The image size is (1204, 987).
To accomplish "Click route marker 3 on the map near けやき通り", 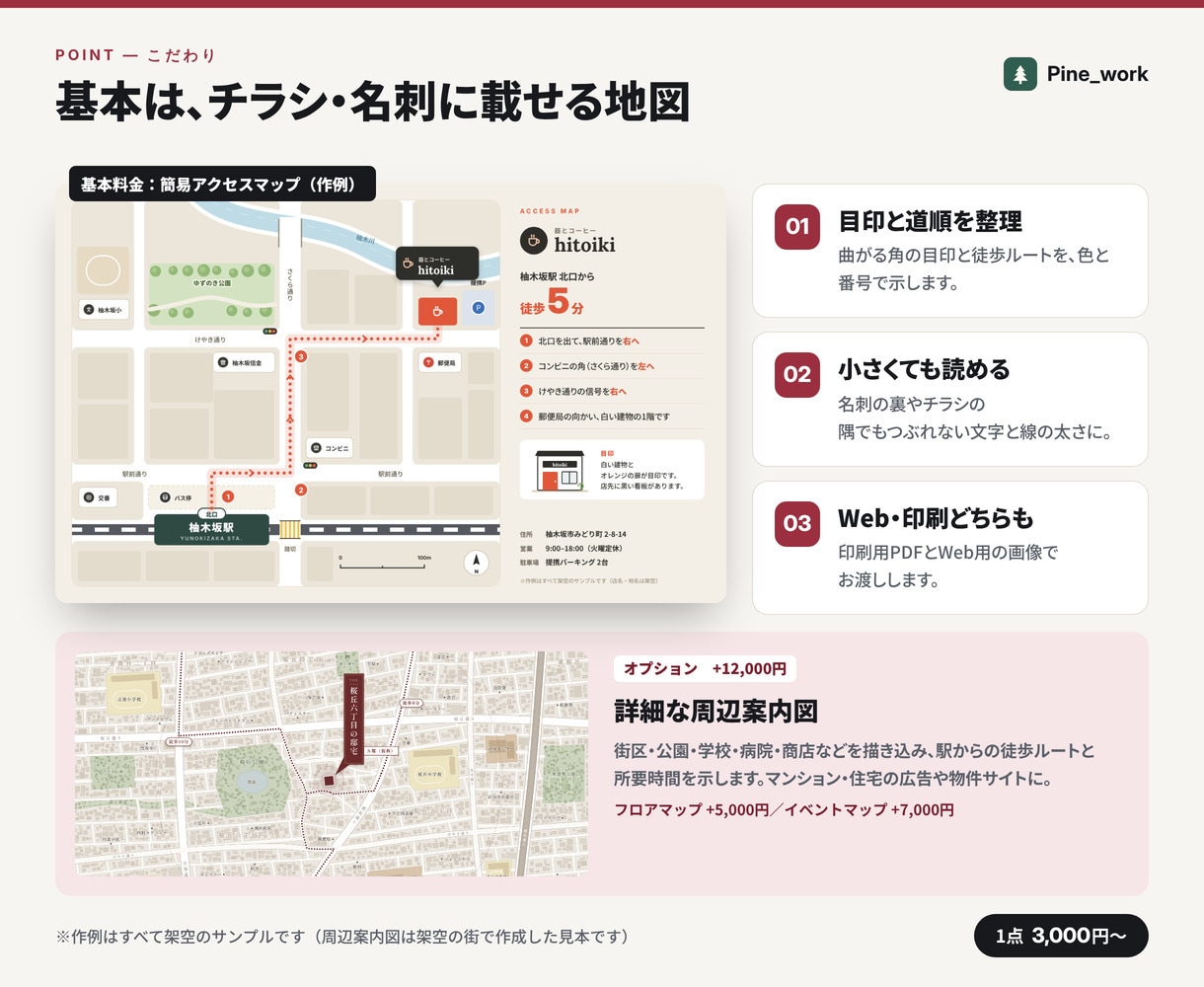I will [301, 356].
